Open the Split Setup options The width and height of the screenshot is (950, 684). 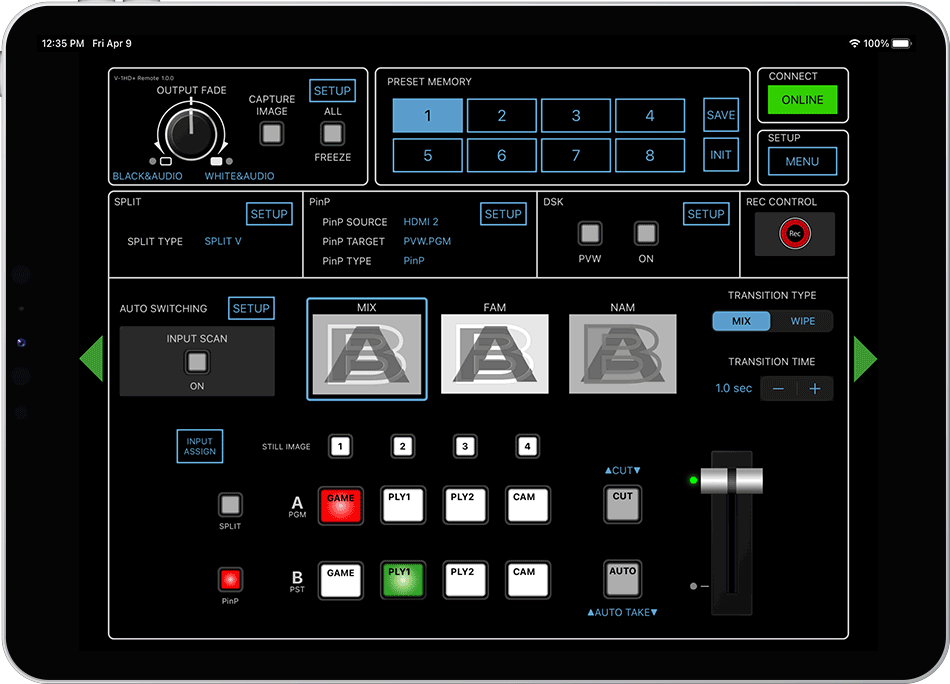pyautogui.click(x=269, y=214)
